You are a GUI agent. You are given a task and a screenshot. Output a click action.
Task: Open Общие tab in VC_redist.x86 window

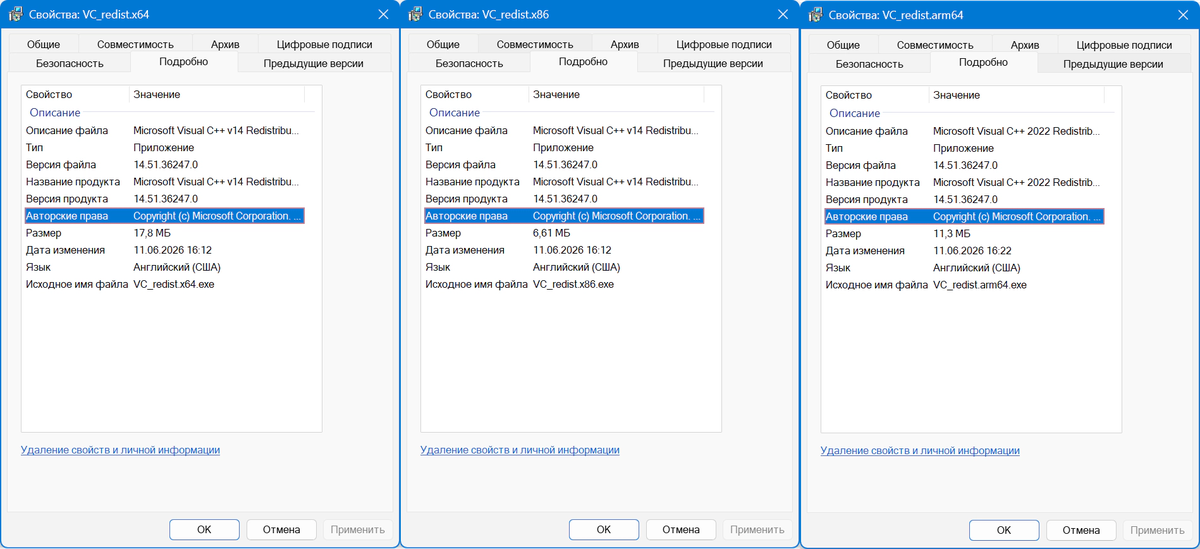click(443, 44)
